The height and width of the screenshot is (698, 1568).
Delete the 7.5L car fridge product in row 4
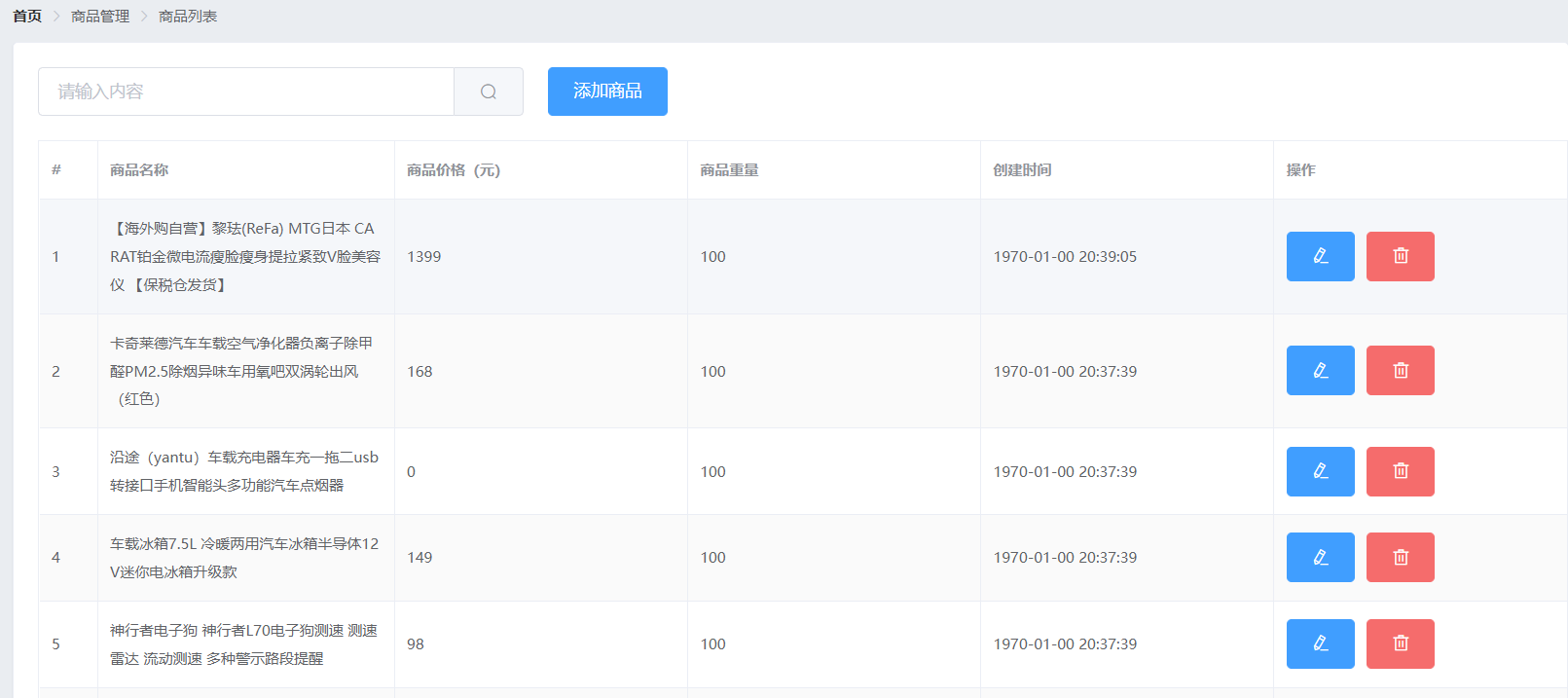(1400, 558)
